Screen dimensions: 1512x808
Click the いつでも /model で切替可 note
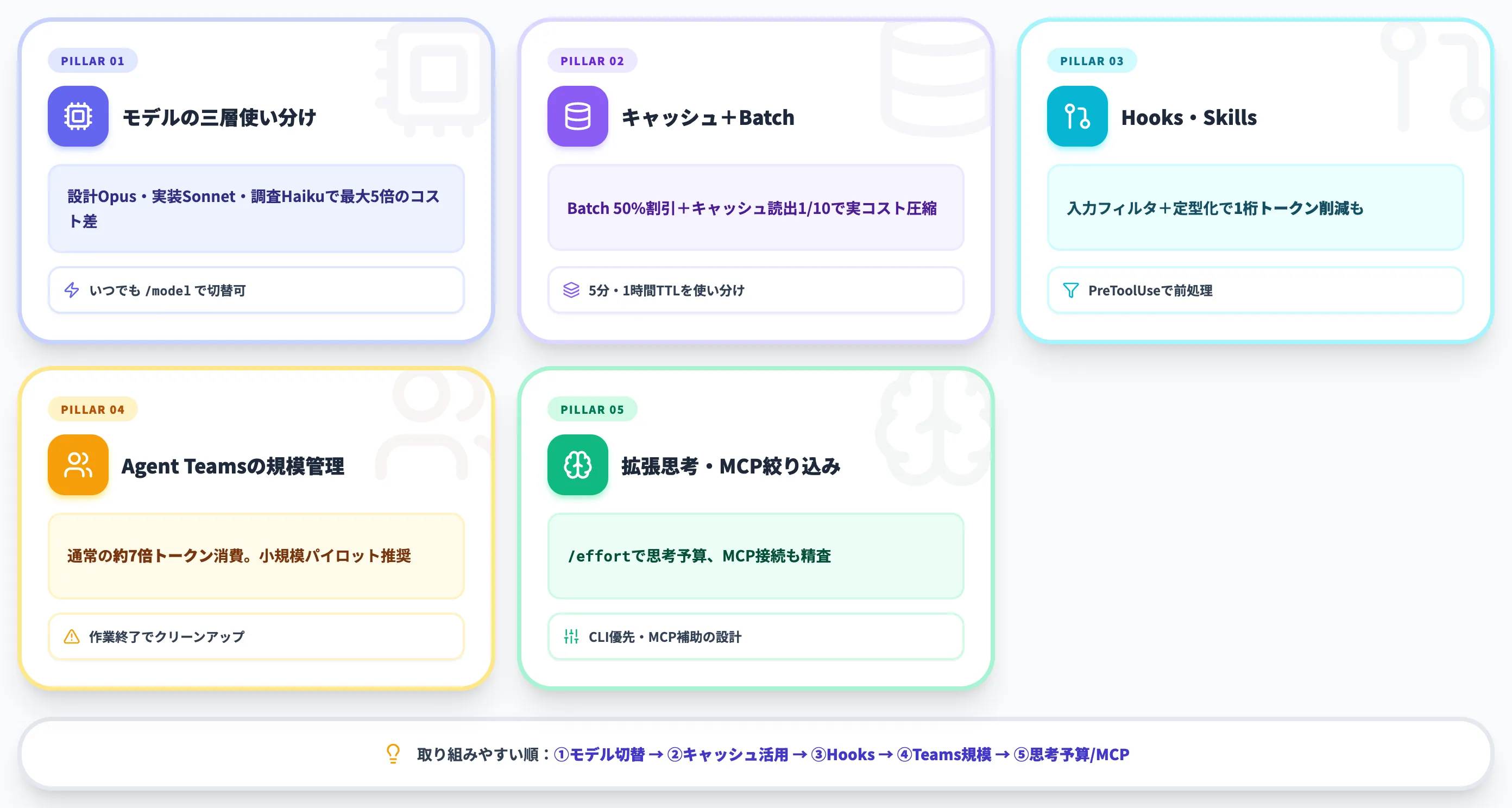coord(256,290)
